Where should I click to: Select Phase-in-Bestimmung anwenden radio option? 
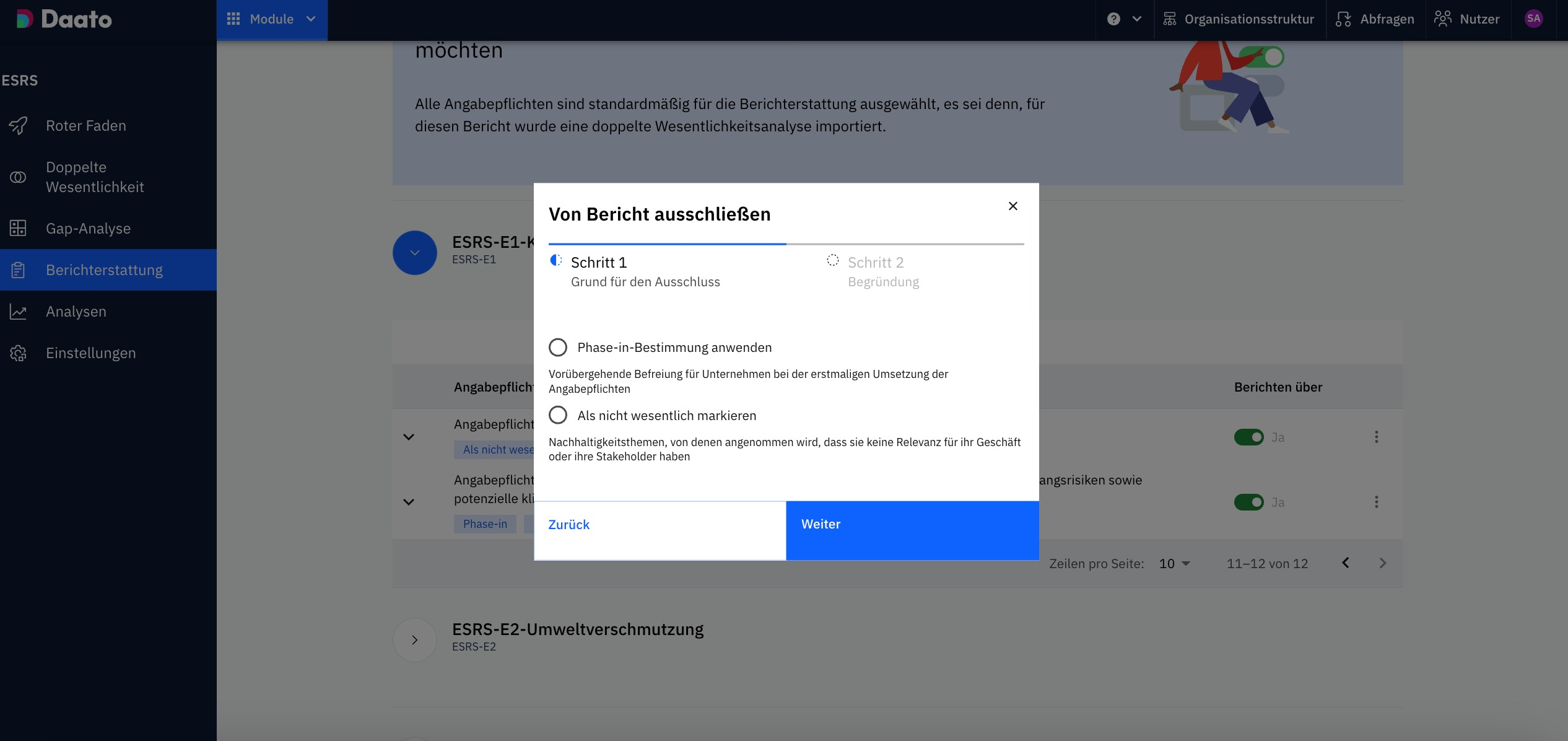click(x=558, y=348)
